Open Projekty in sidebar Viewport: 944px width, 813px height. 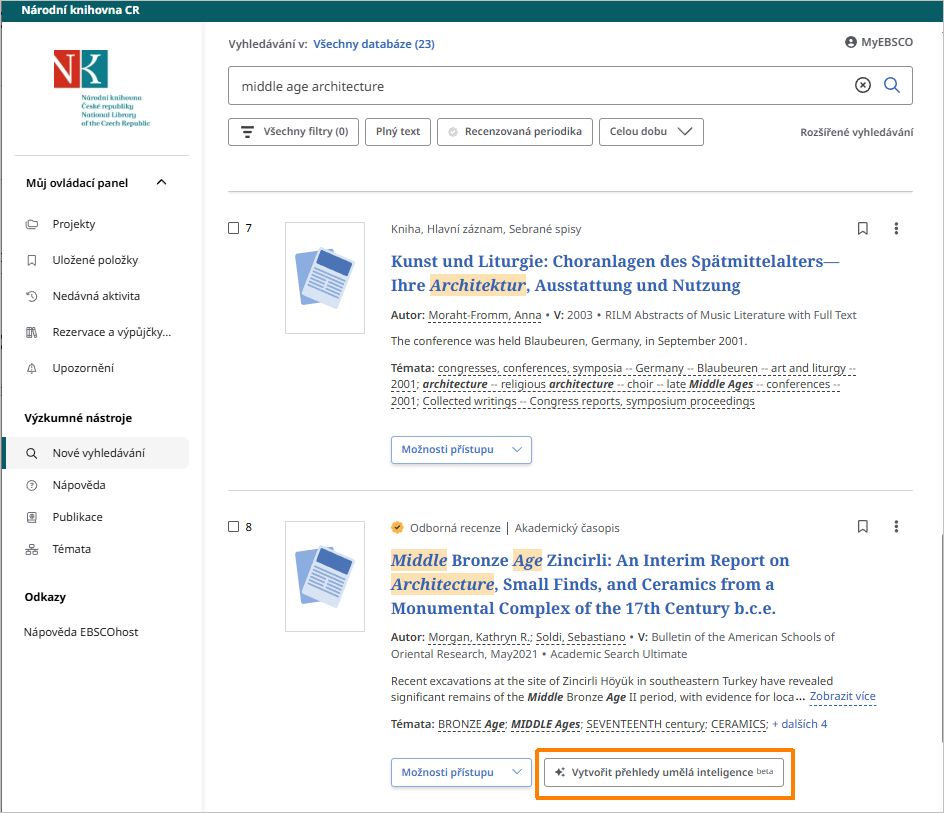click(x=73, y=224)
